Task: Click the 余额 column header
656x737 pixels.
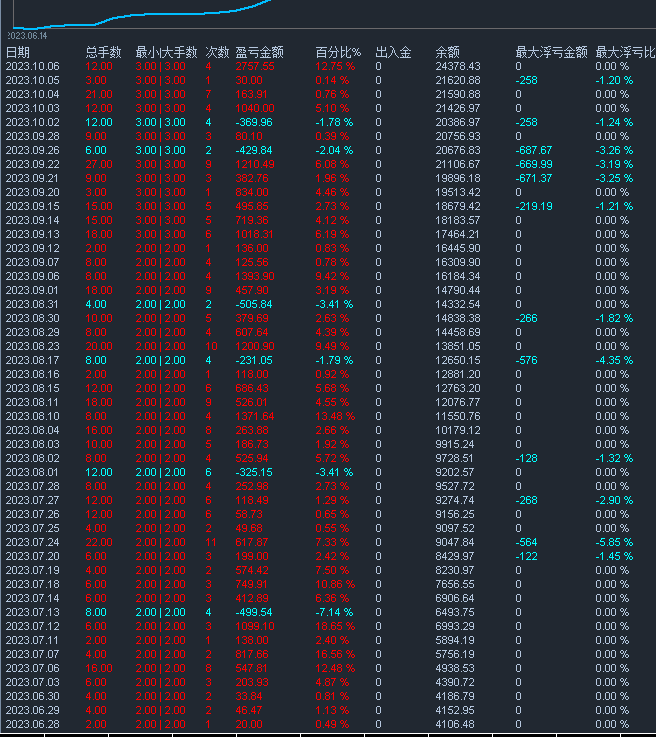Action: (447, 52)
